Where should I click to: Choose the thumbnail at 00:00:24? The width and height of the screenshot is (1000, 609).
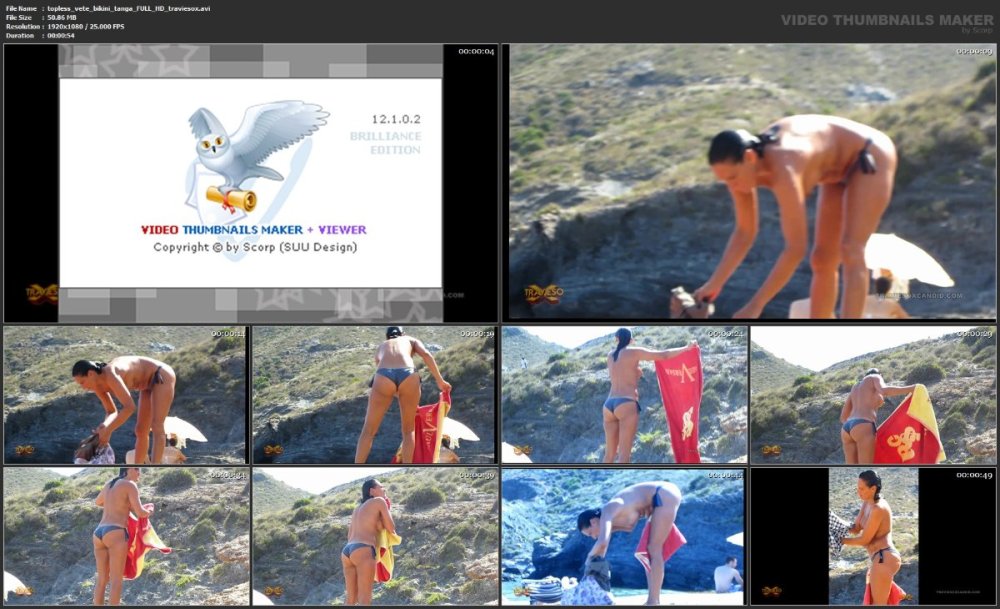[624, 395]
